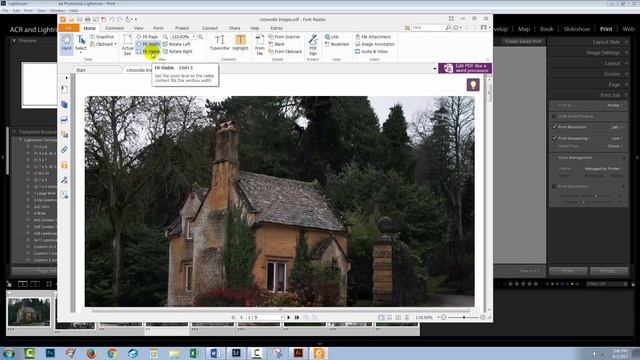Image resolution: width=640 pixels, height=360 pixels.
Task: Insert a Link
Action: pyautogui.click(x=332, y=37)
